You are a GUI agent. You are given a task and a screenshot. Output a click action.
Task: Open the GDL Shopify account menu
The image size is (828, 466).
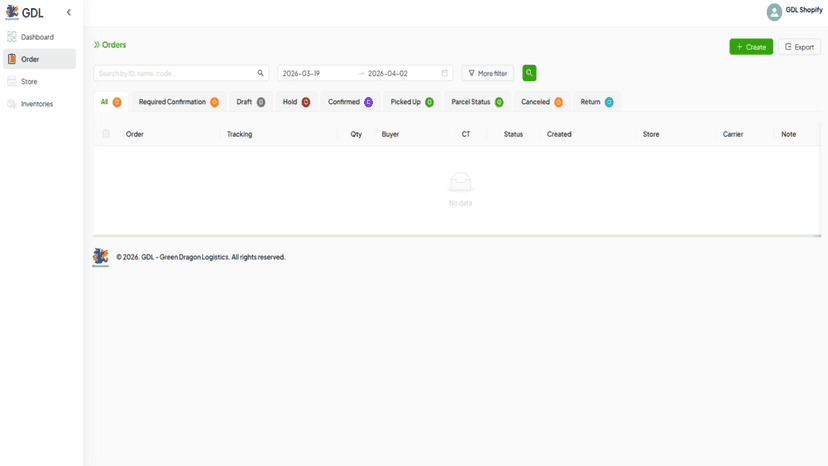tap(804, 10)
